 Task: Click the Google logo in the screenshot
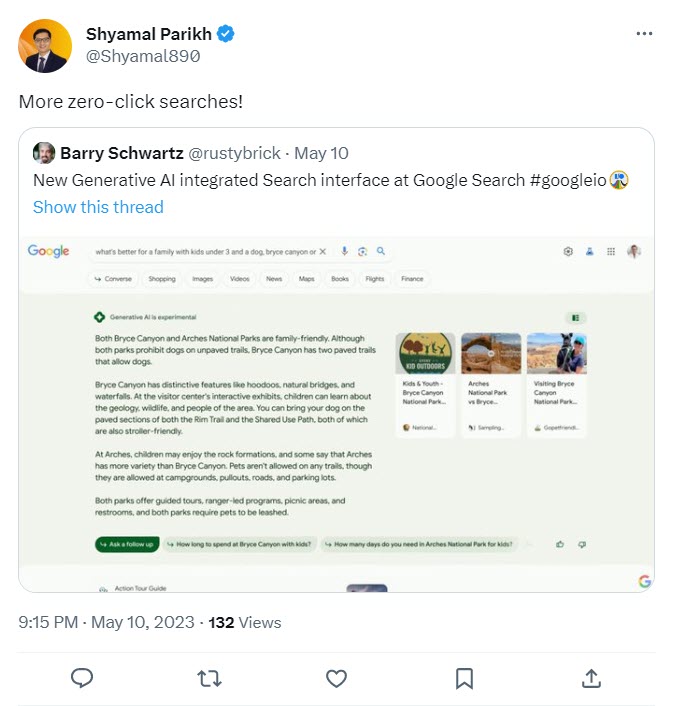click(x=48, y=251)
